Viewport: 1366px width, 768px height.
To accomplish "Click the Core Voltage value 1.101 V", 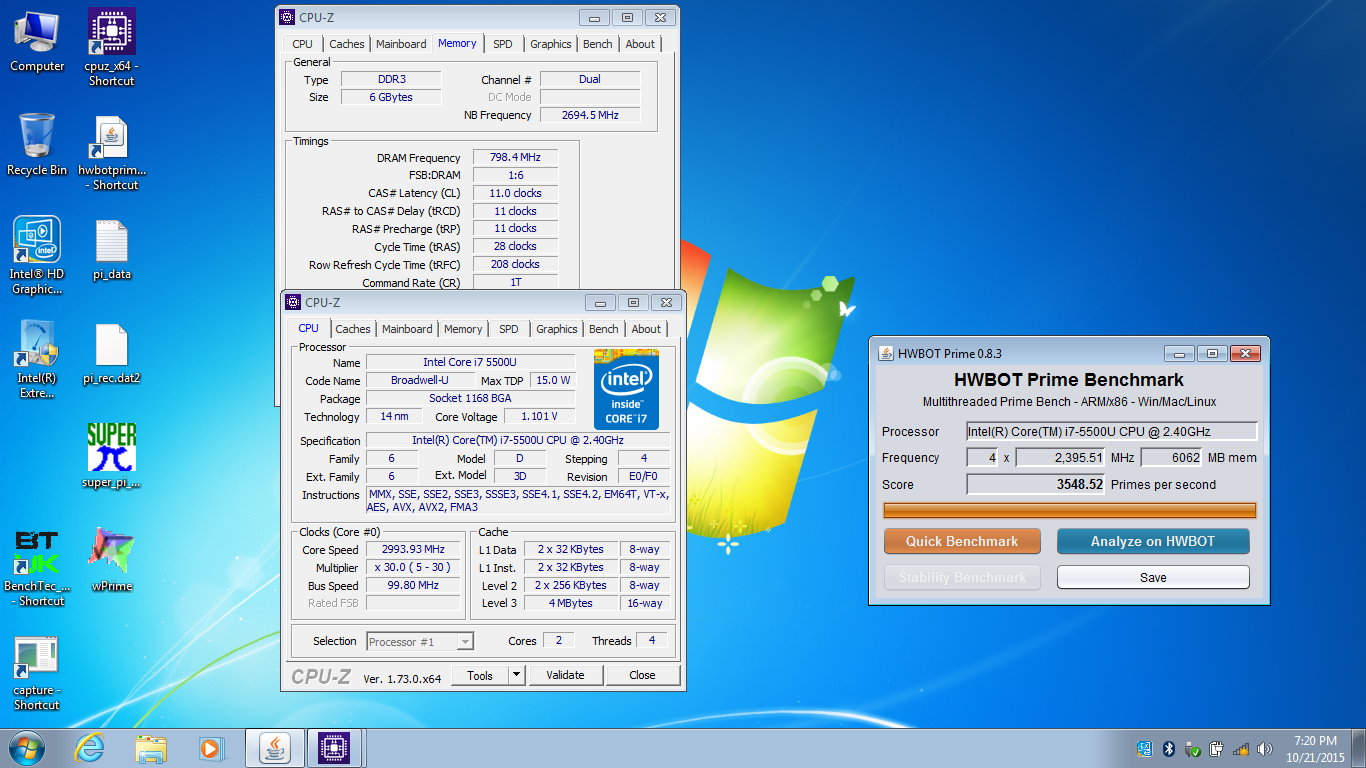I will click(539, 417).
